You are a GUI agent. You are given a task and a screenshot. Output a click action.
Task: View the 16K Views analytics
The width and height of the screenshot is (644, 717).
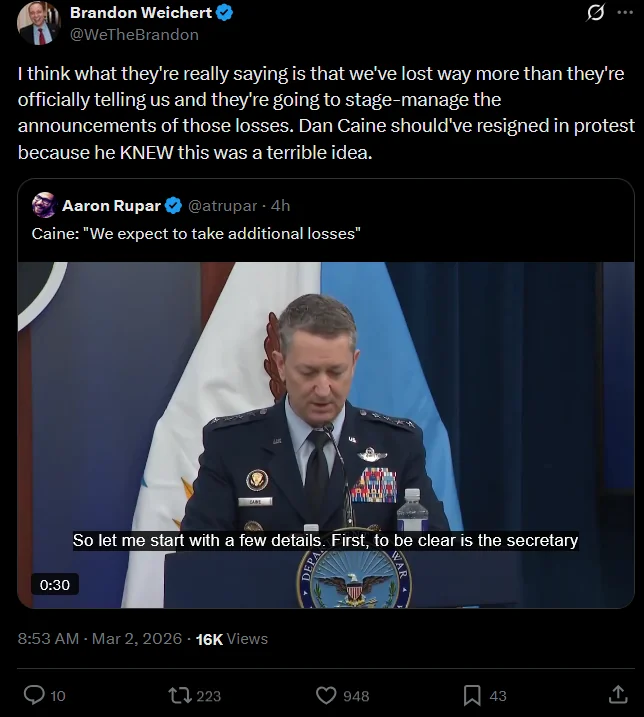232,638
